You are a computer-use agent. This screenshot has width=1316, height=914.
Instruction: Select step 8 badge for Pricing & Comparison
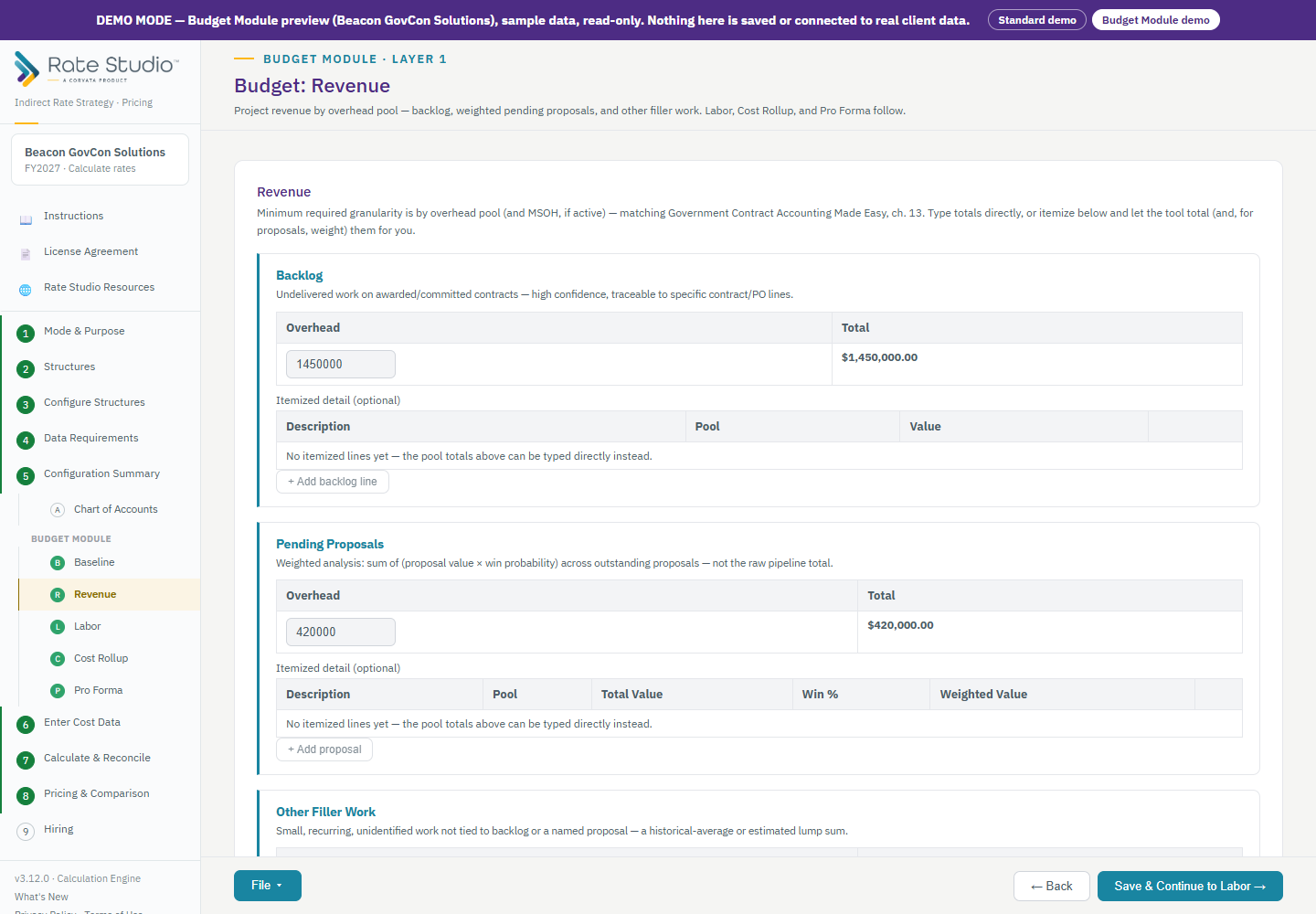coord(26,795)
